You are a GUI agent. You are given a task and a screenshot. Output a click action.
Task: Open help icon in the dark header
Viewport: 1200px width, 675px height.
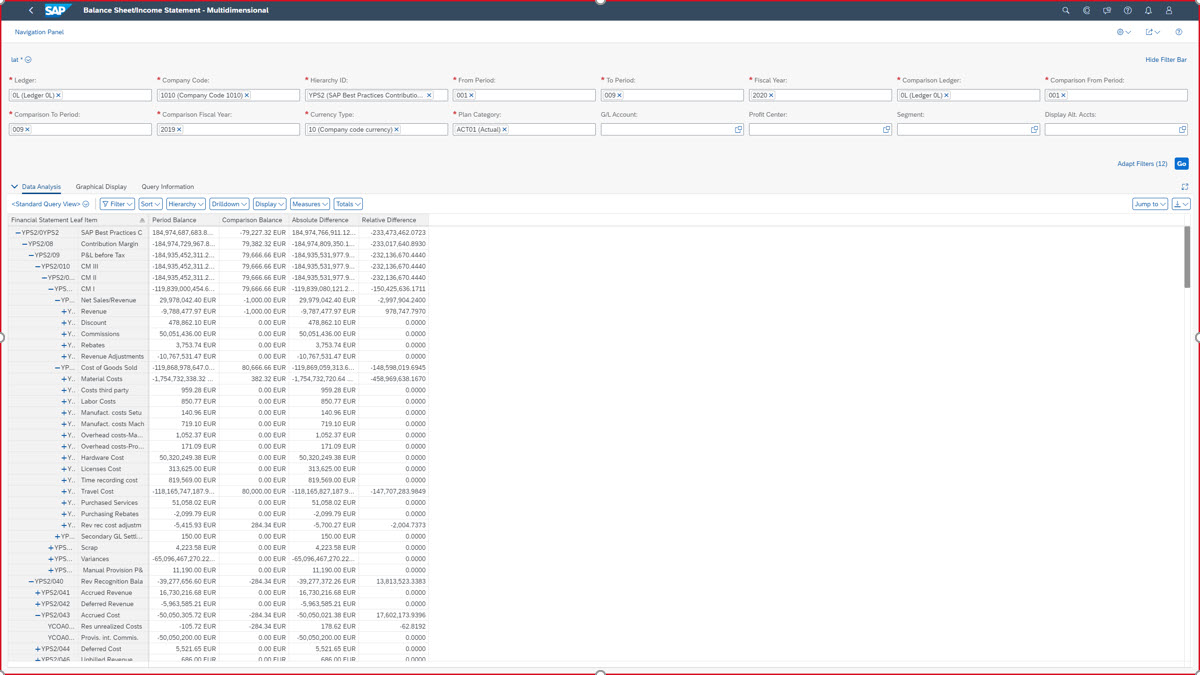(1128, 10)
